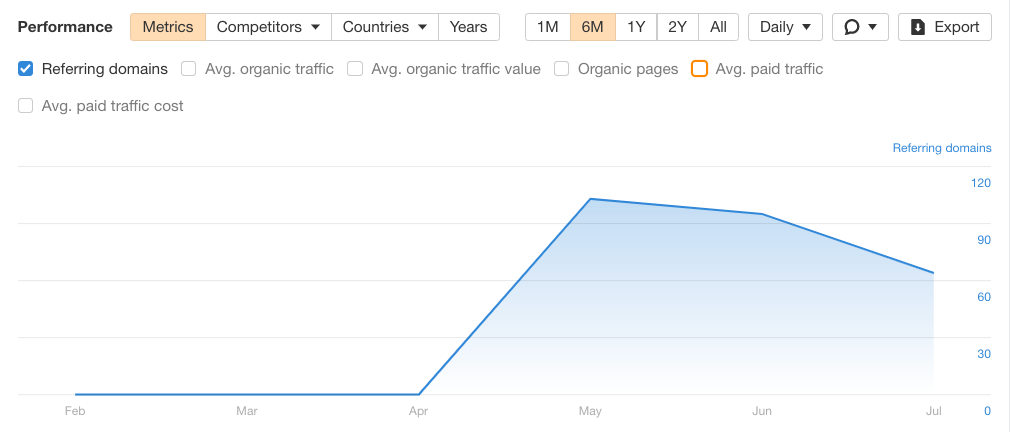Show All time data
1010x432 pixels.
[718, 27]
